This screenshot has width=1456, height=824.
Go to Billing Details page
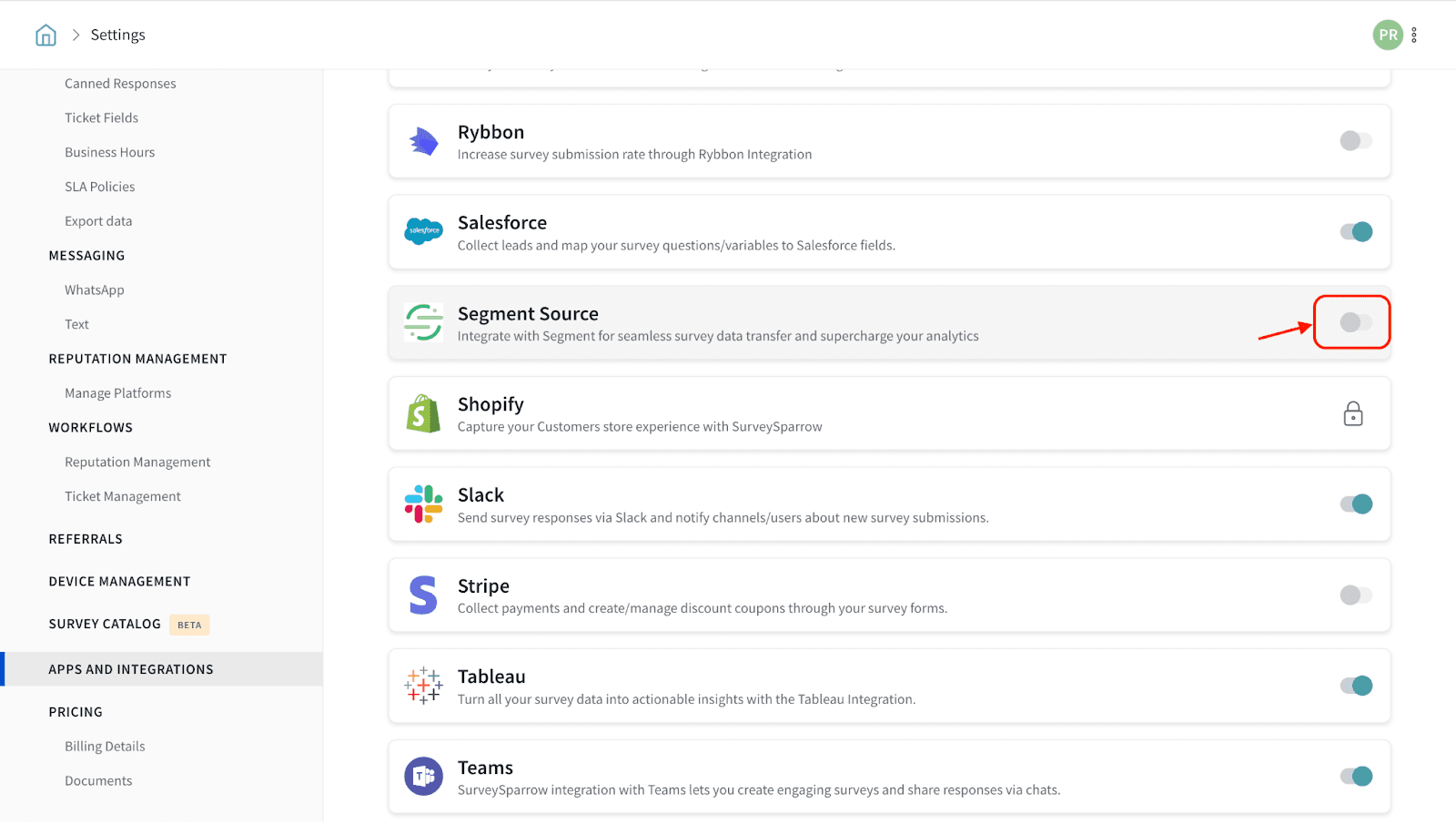tap(105, 747)
